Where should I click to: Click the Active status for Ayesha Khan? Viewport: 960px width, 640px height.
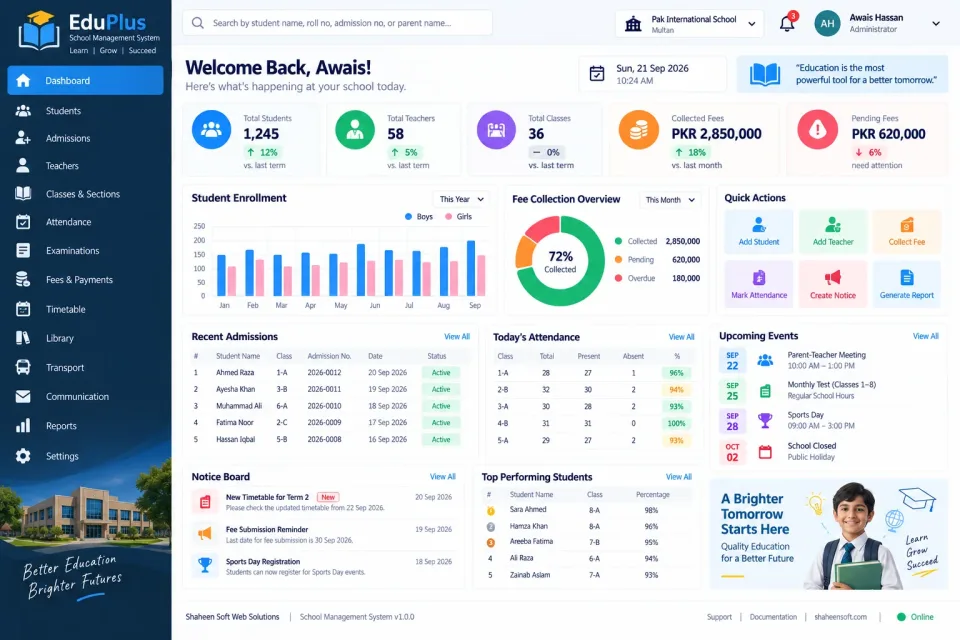441,390
